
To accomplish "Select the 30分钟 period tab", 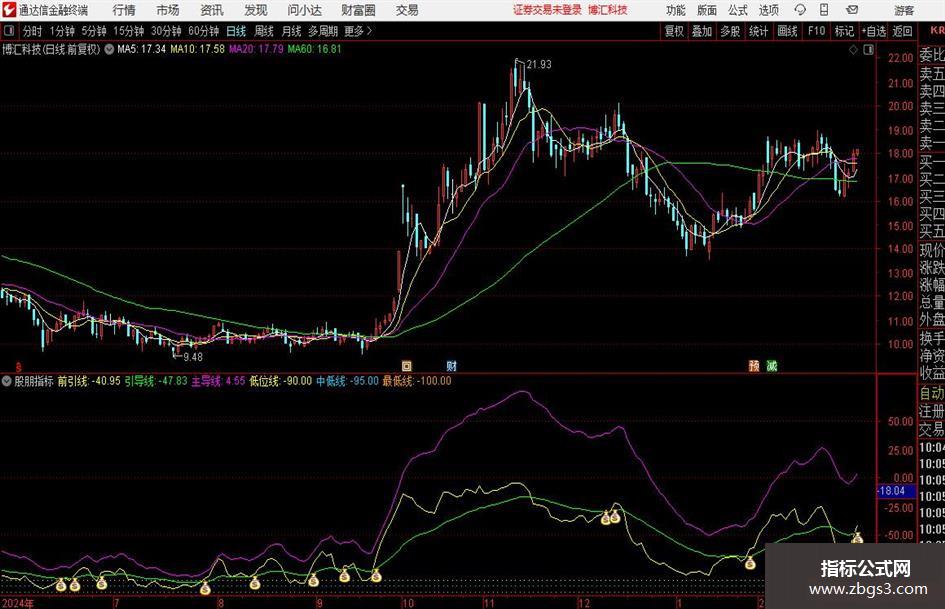I will [x=166, y=31].
